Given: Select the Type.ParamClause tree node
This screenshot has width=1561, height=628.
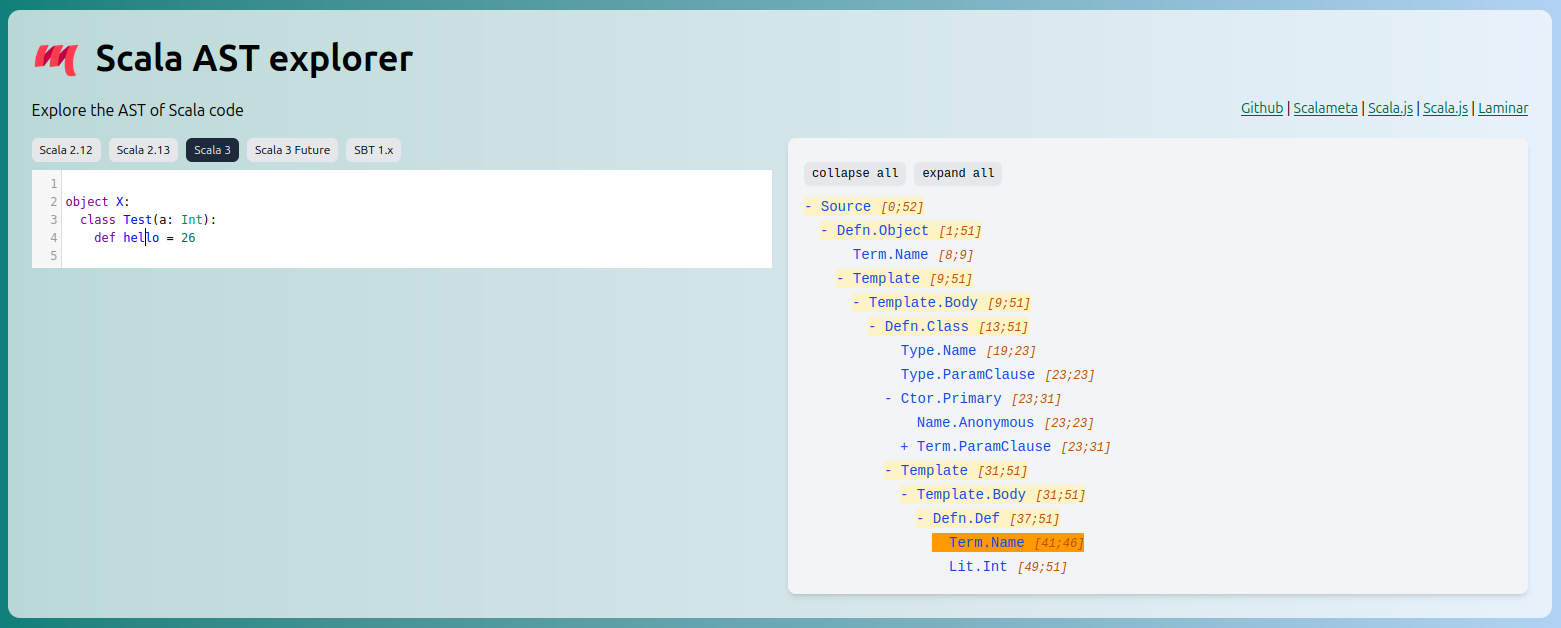Looking at the screenshot, I should click(x=997, y=375).
